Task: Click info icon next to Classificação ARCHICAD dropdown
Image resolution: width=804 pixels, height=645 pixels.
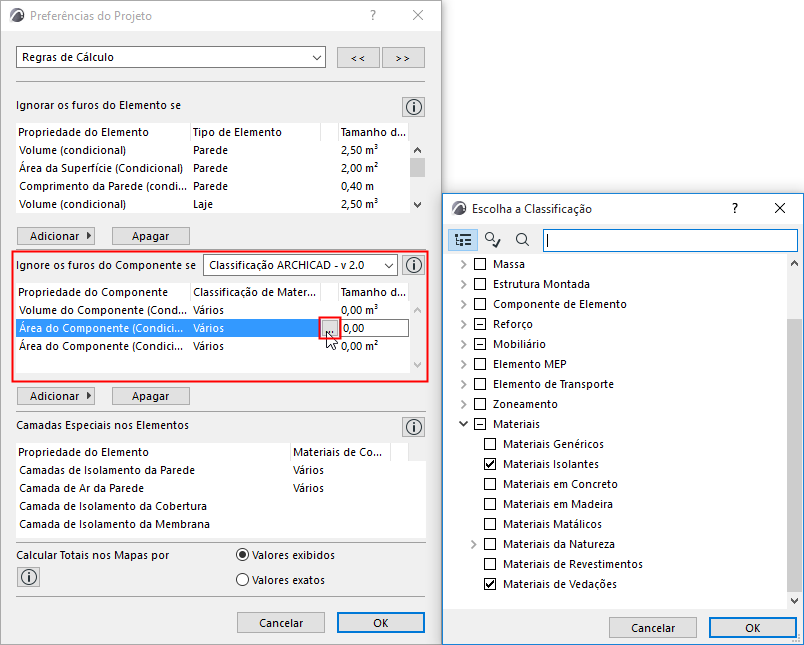Action: 413,265
